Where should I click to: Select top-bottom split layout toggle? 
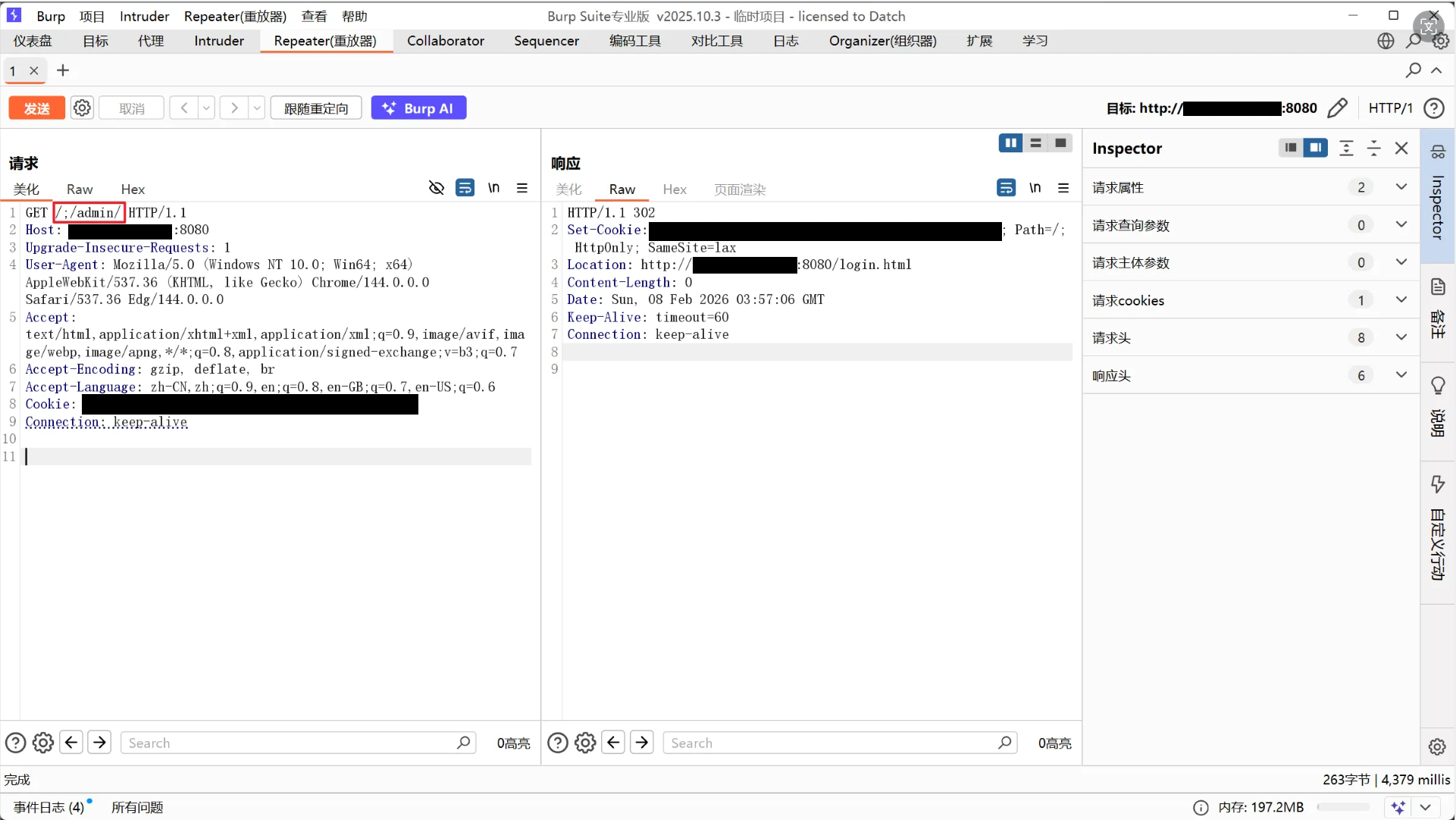coord(1036,143)
